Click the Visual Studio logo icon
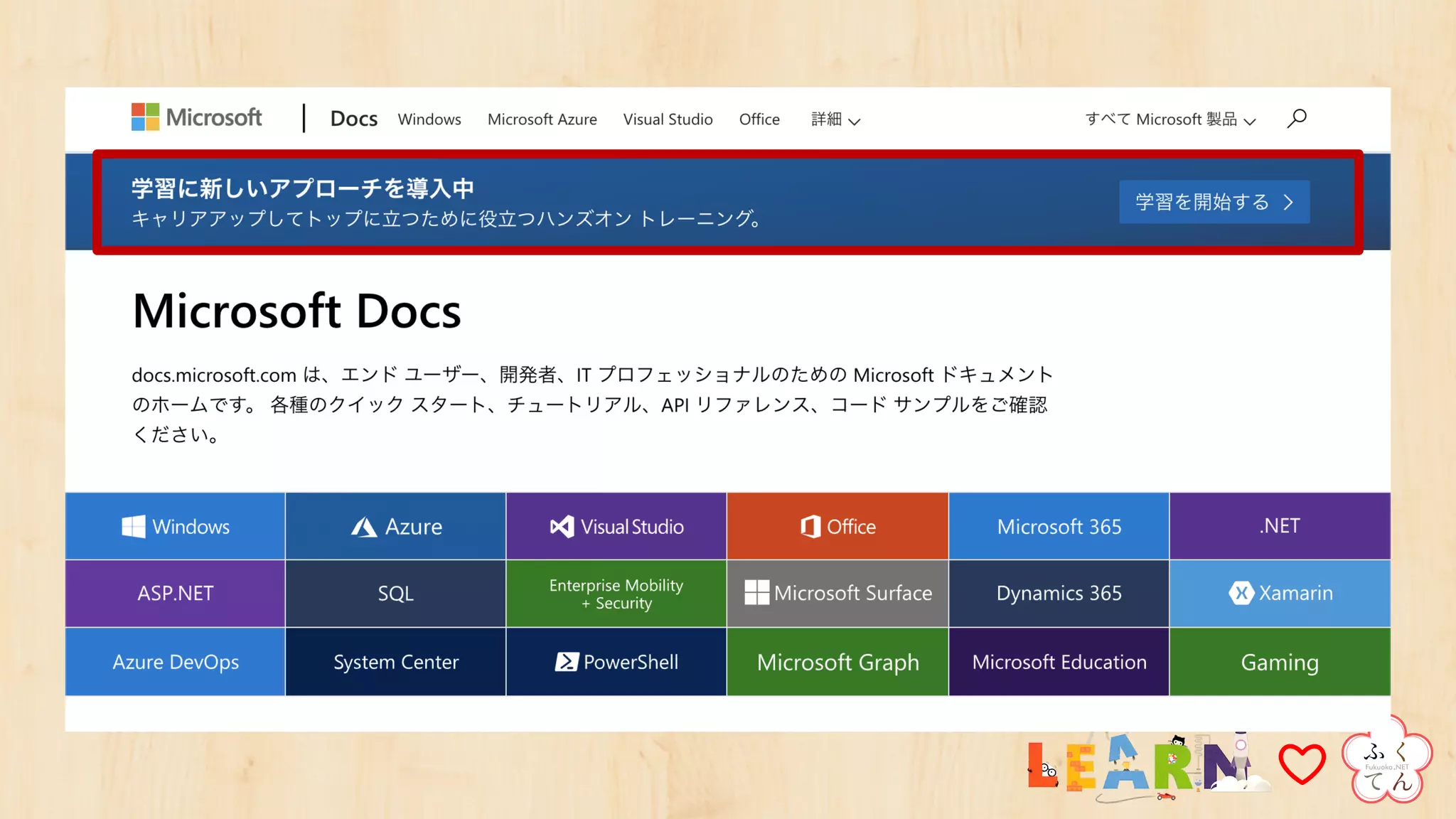The image size is (1456, 819). (x=562, y=527)
